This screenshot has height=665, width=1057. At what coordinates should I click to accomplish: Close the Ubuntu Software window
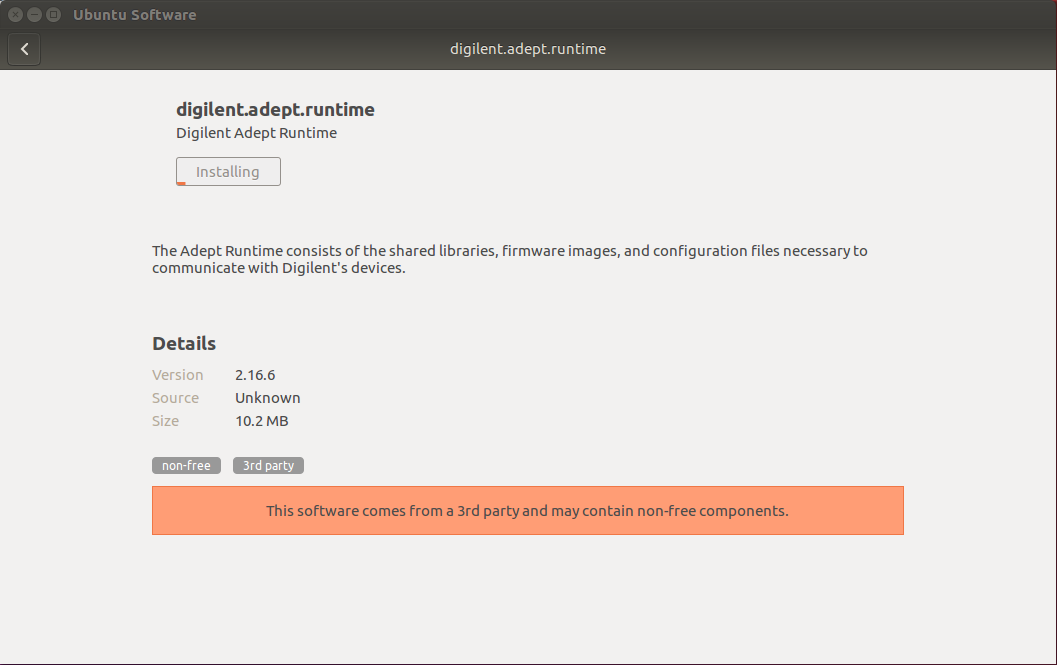click(x=16, y=14)
